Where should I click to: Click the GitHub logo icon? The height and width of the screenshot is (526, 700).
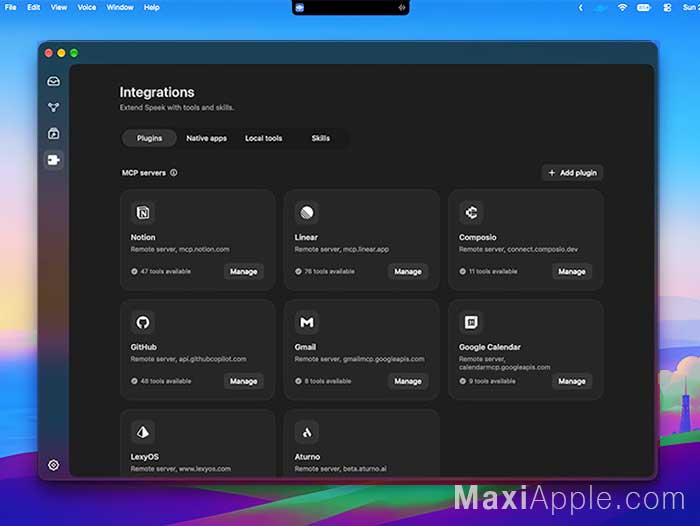[143, 322]
